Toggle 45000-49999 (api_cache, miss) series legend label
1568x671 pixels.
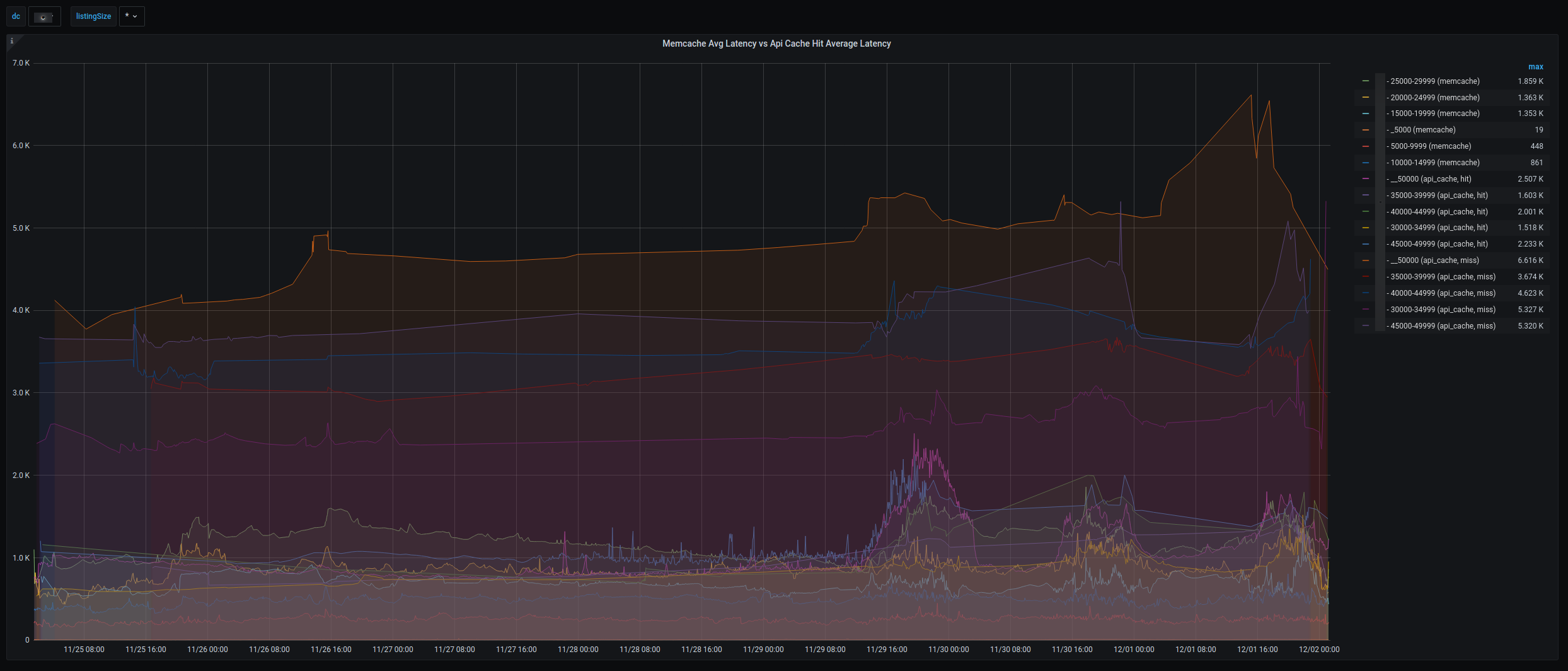point(1443,326)
